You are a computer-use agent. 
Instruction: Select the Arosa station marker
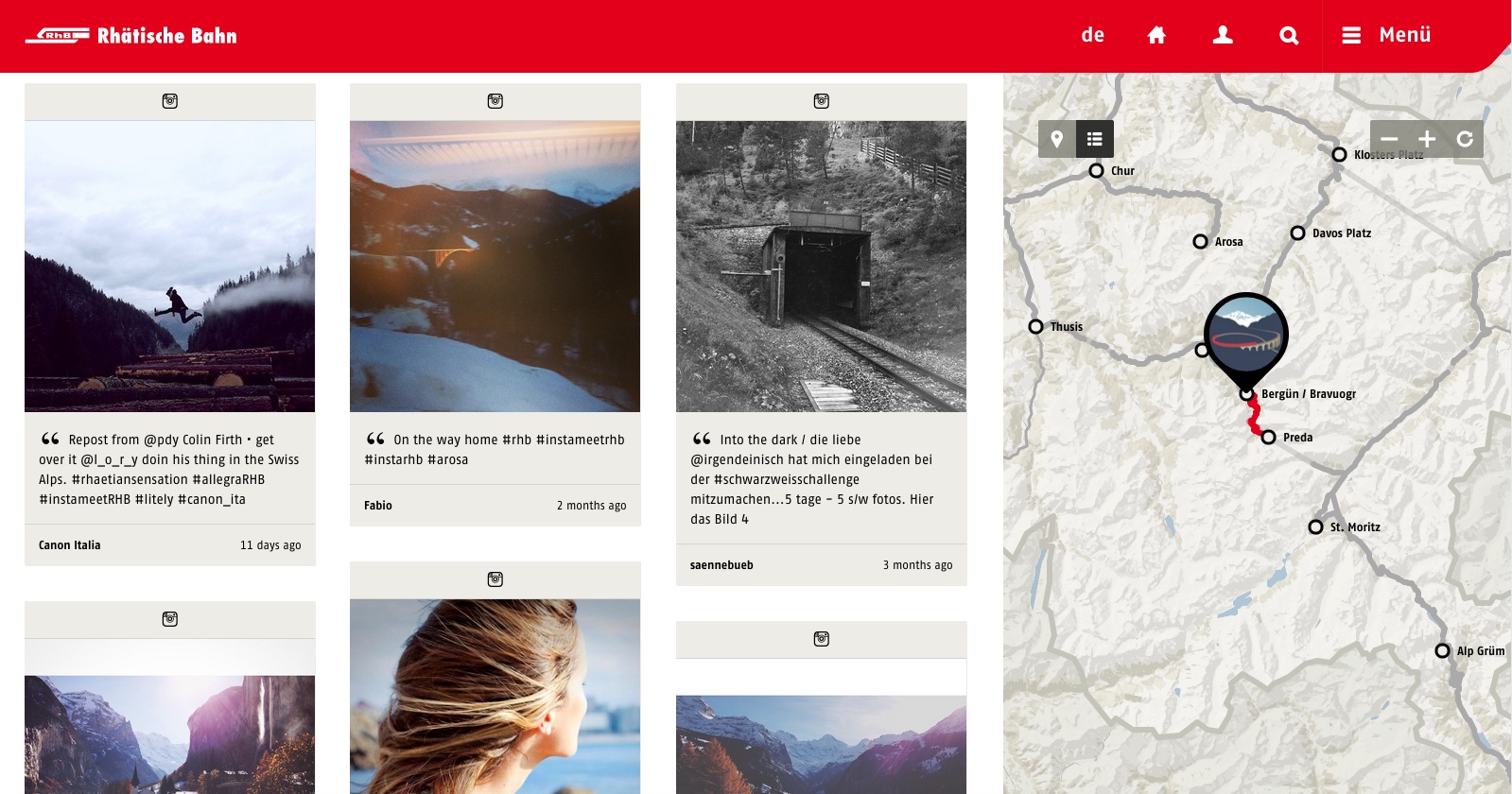[1200, 242]
